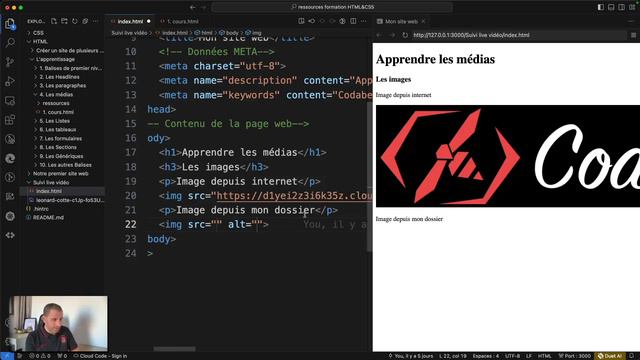The height and width of the screenshot is (360, 640).
Task: Open the Search view in activity bar
Action: [x=10, y=42]
